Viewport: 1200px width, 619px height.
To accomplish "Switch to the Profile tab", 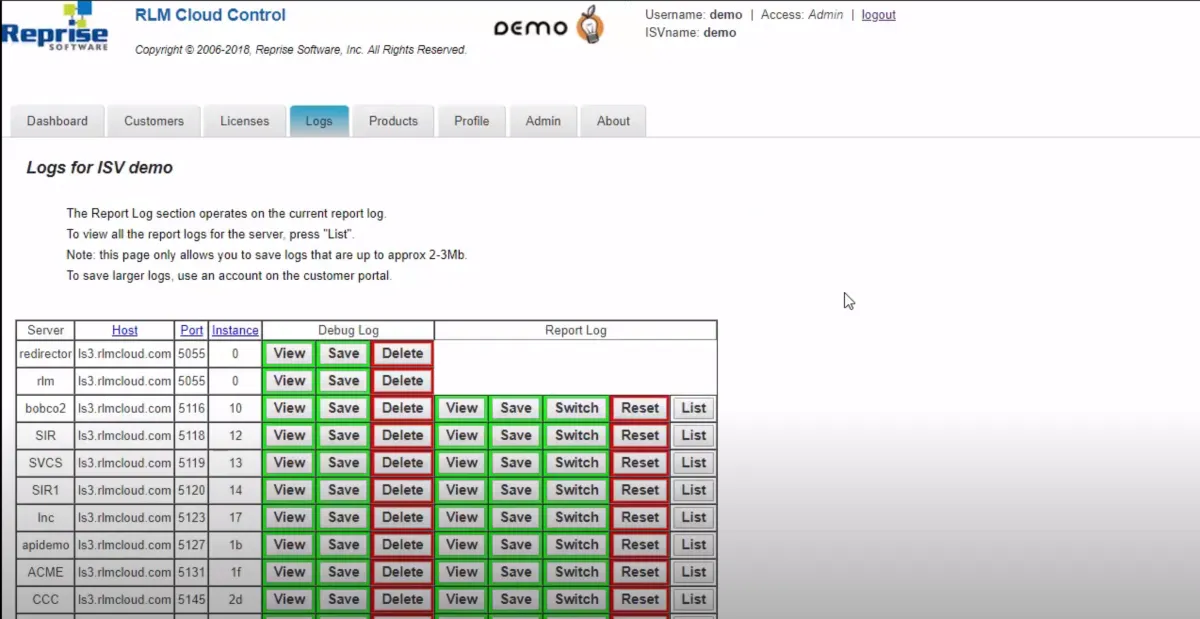I will click(x=472, y=121).
